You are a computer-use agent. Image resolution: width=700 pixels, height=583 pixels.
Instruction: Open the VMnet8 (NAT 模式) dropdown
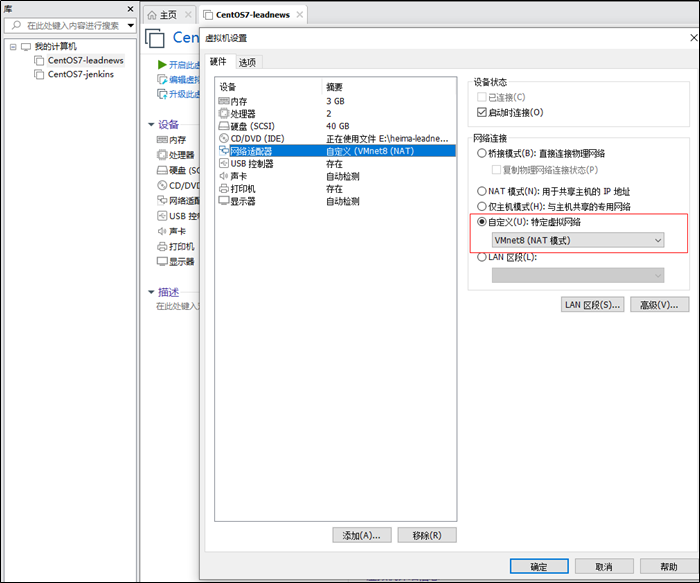pos(578,240)
